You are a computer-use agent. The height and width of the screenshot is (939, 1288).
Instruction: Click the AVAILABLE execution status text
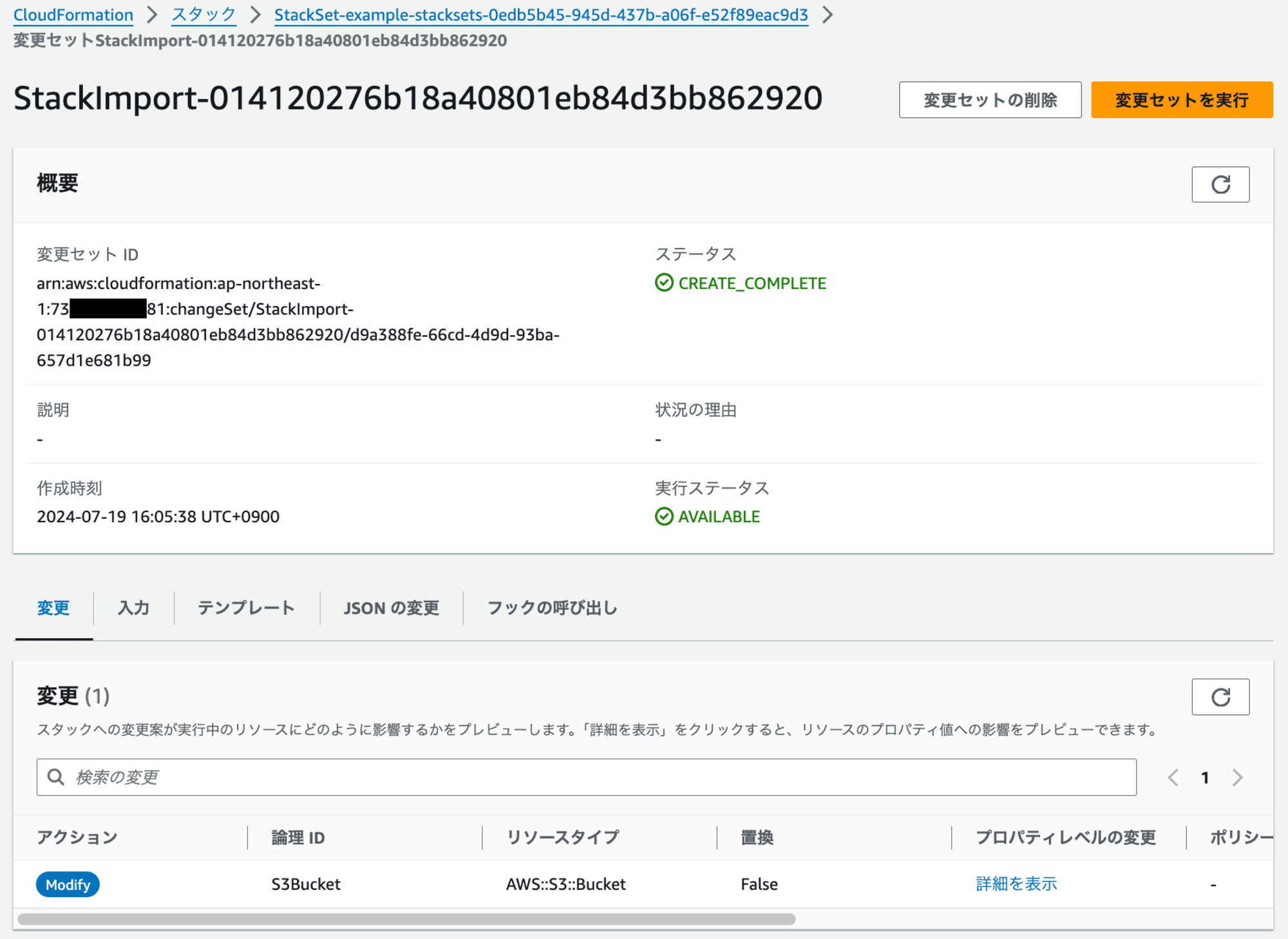tap(719, 517)
